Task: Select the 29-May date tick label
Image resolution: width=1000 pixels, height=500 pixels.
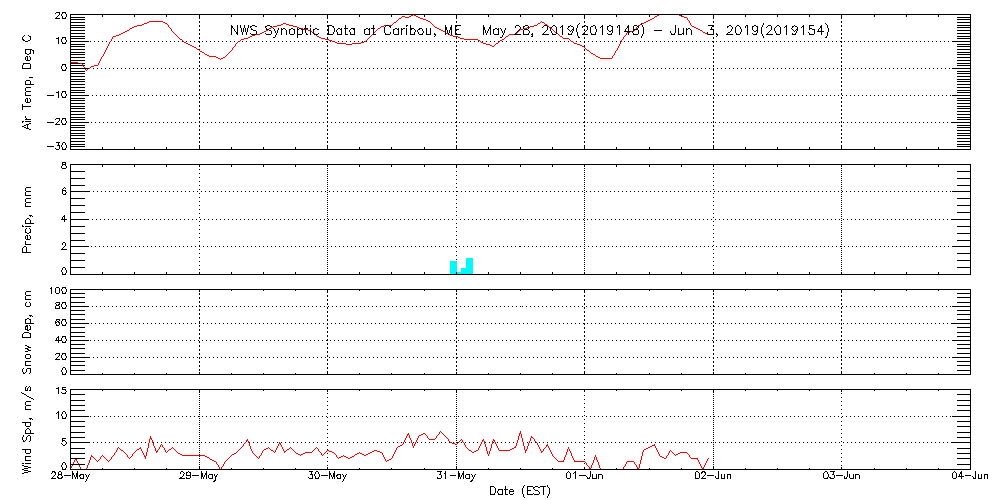Action: 199,476
